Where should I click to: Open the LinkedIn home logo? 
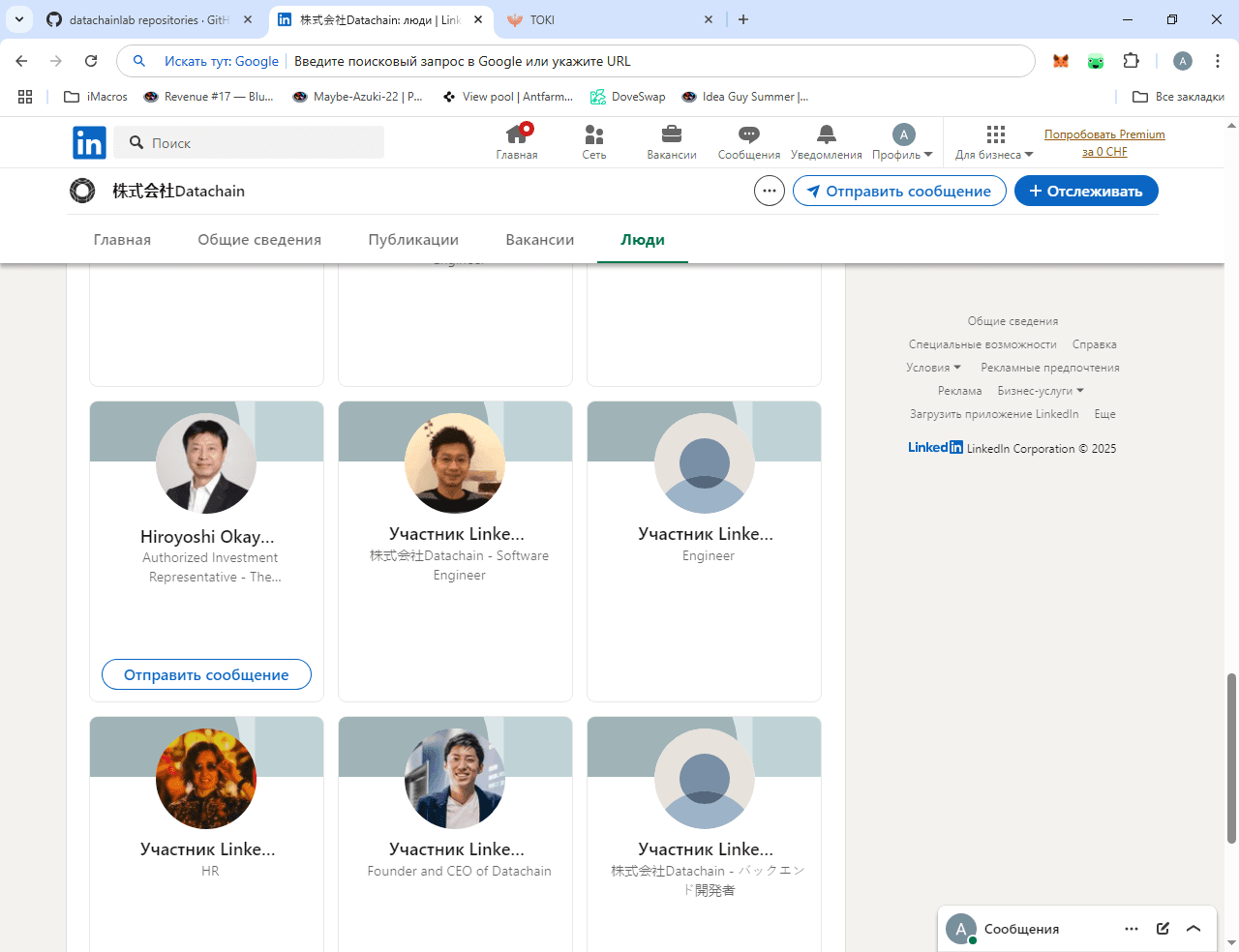[89, 143]
